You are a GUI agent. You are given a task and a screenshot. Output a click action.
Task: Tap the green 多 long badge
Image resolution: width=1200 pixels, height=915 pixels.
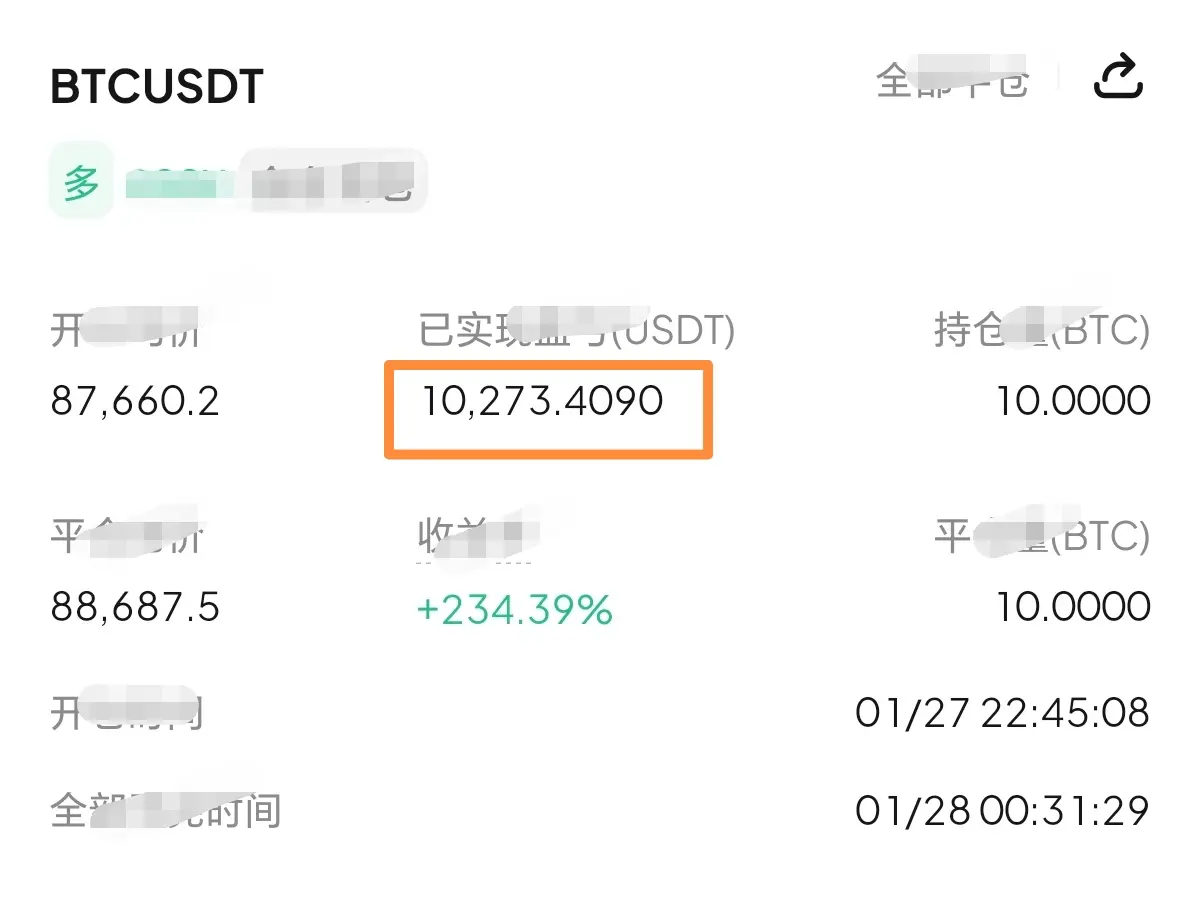80,185
